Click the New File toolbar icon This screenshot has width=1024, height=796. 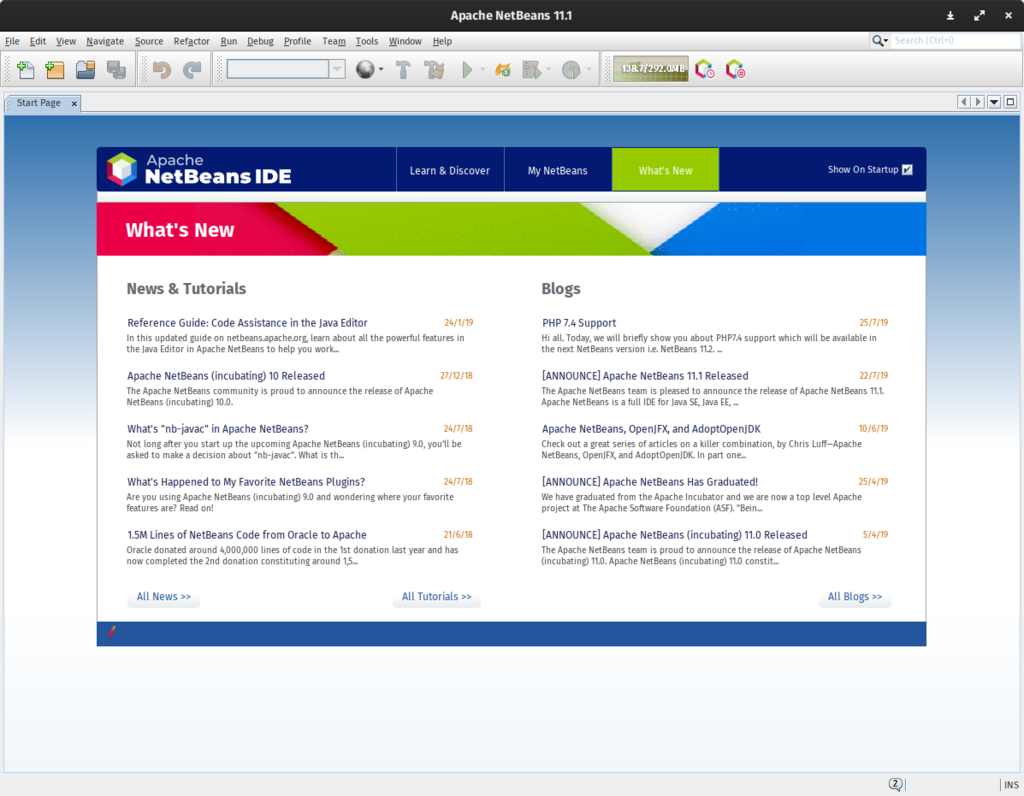25,69
